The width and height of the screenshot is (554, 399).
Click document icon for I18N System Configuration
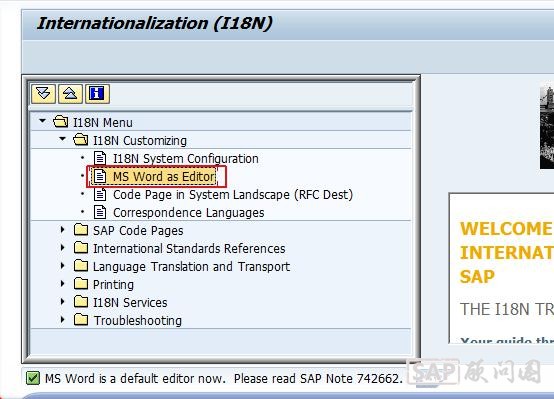pyautogui.click(x=100, y=158)
